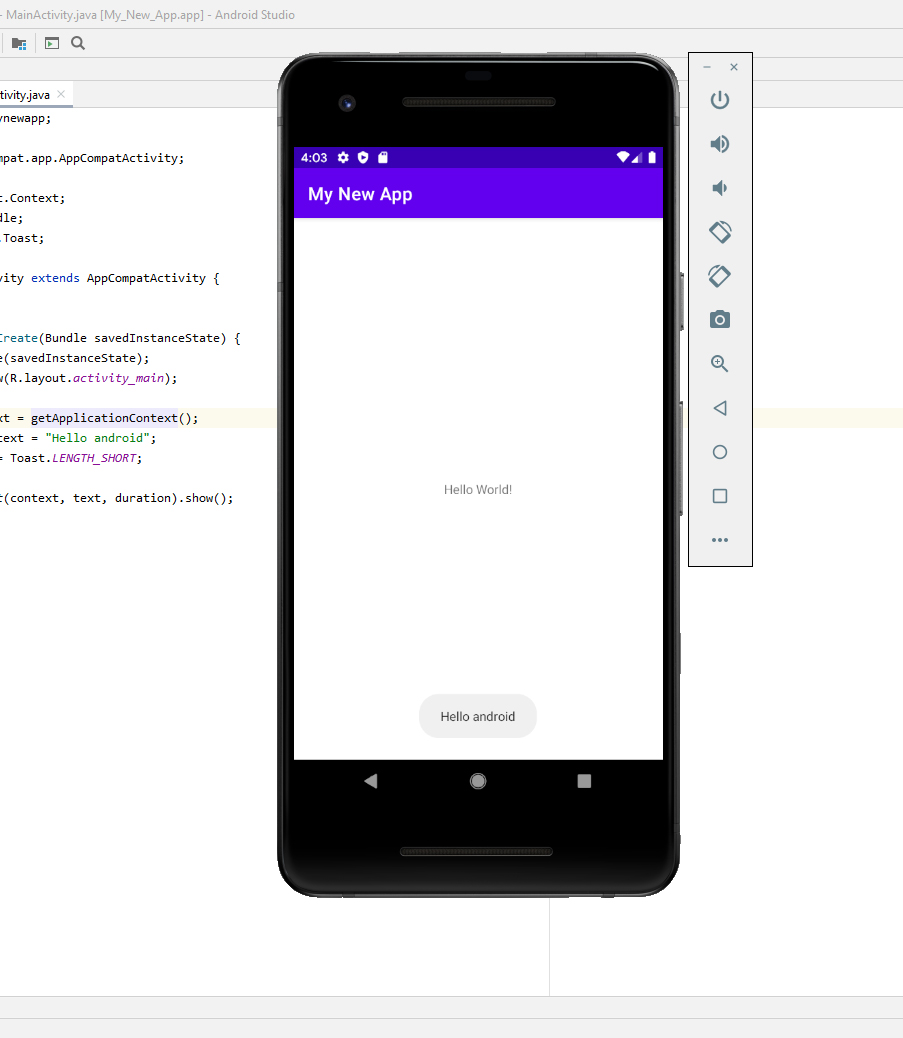Screen dimensions: 903x1038
Task: Raise the emulator volume
Action: pyautogui.click(x=719, y=144)
